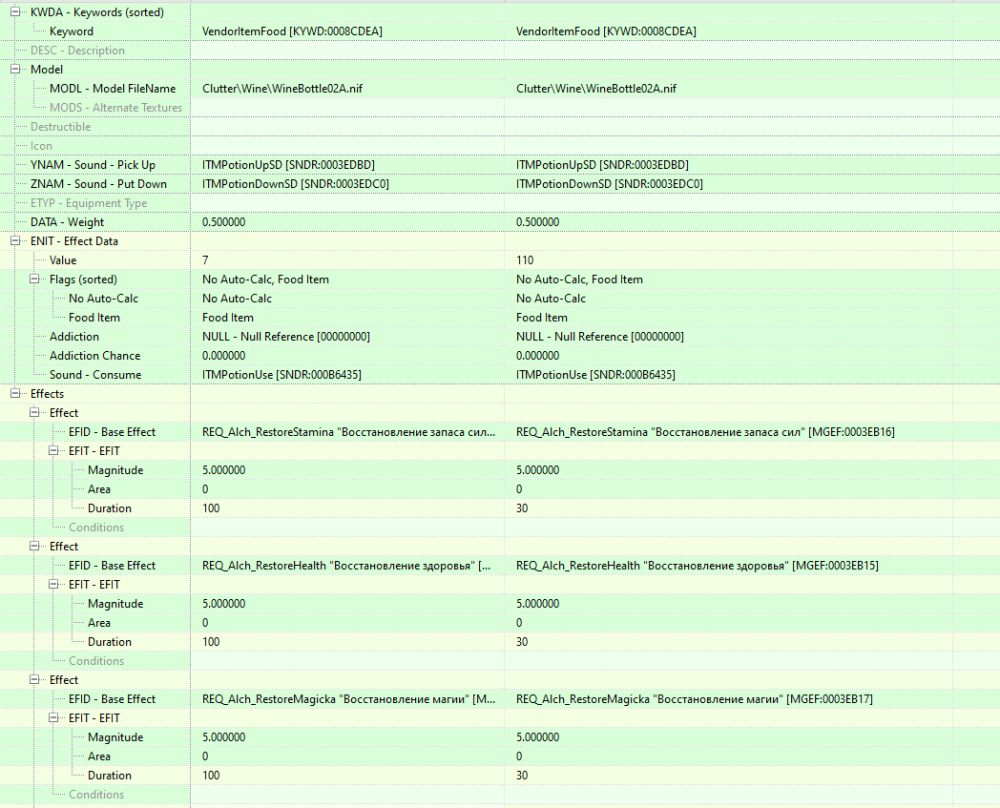The image size is (1000, 808).
Task: Click the first VendorItemFood [KYWD:0008CDEA] cell
Action: tap(348, 31)
